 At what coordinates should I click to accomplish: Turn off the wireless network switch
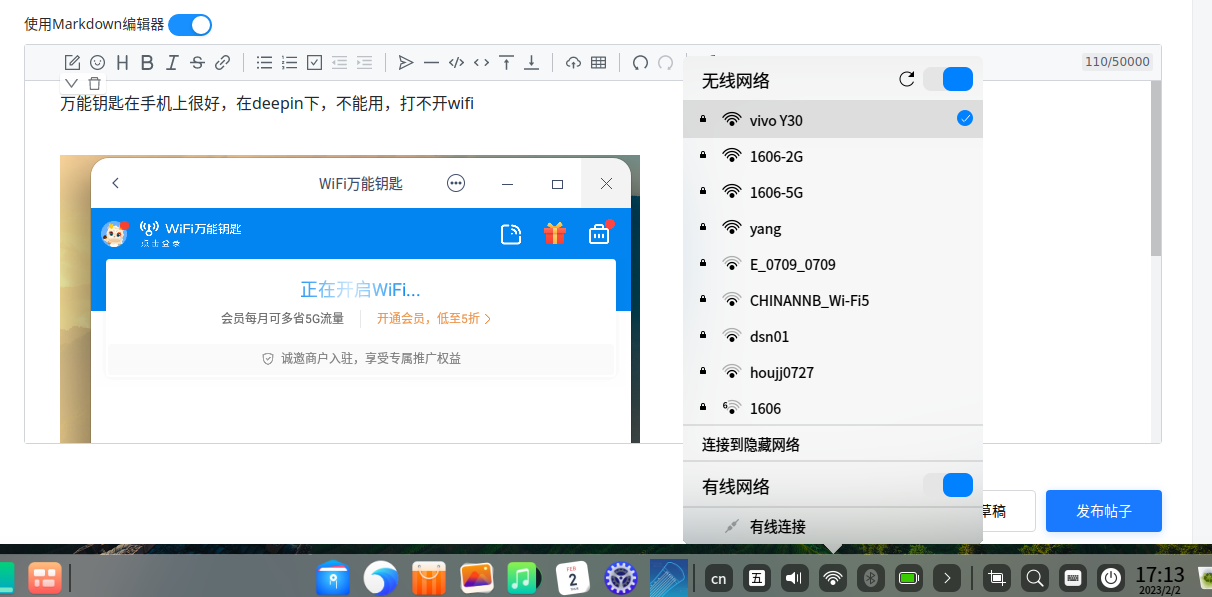click(948, 79)
